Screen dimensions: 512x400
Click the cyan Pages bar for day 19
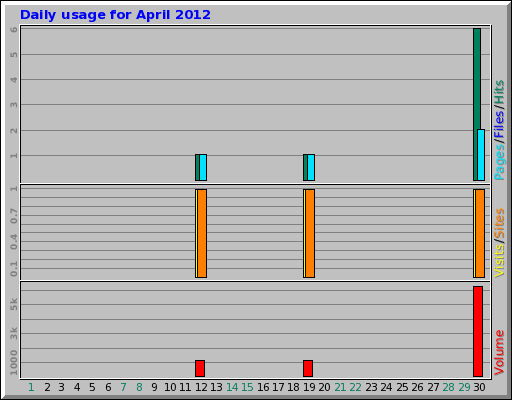[x=311, y=168]
